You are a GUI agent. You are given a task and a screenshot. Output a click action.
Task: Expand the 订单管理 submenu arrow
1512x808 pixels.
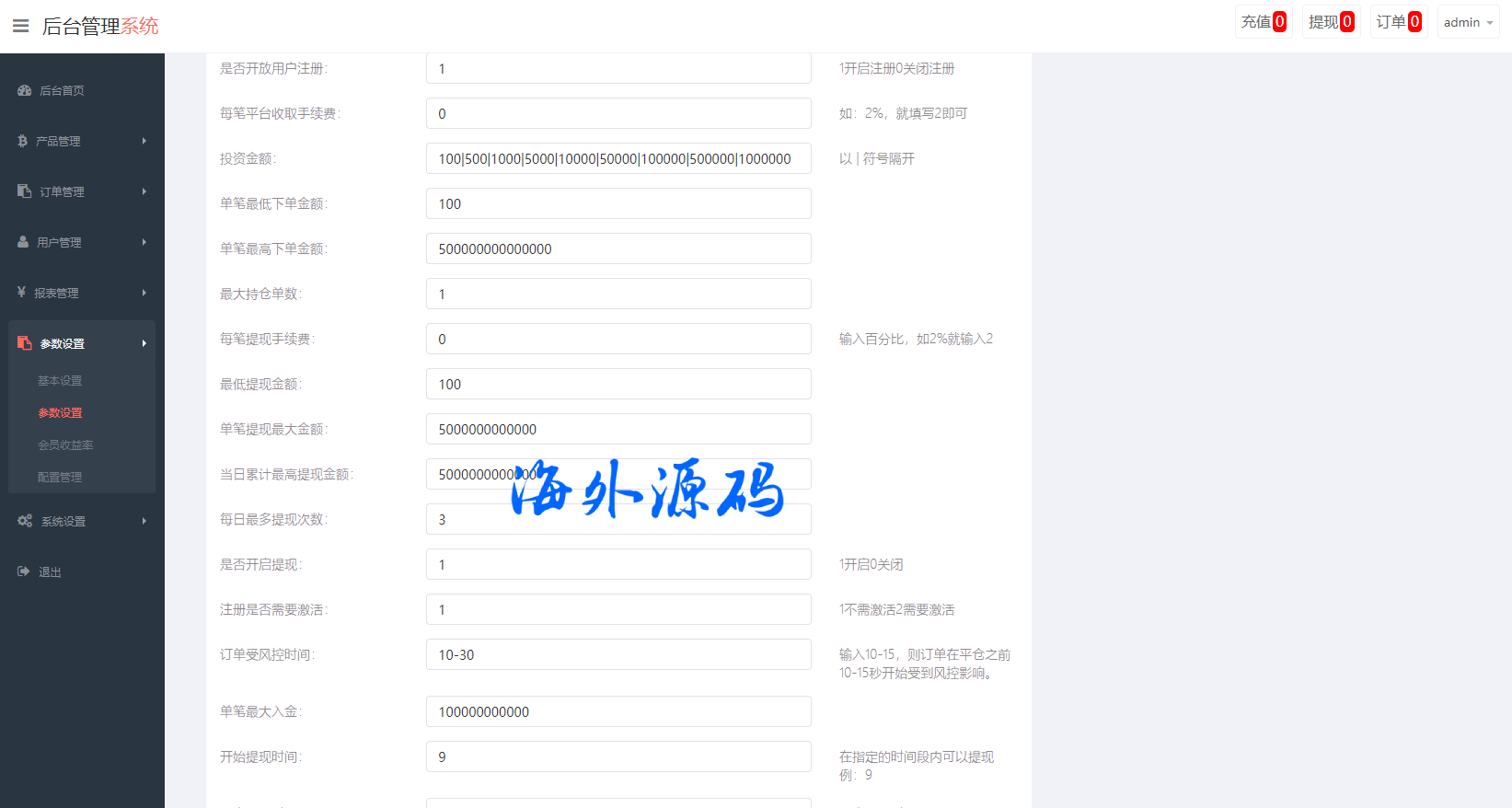pos(144,191)
